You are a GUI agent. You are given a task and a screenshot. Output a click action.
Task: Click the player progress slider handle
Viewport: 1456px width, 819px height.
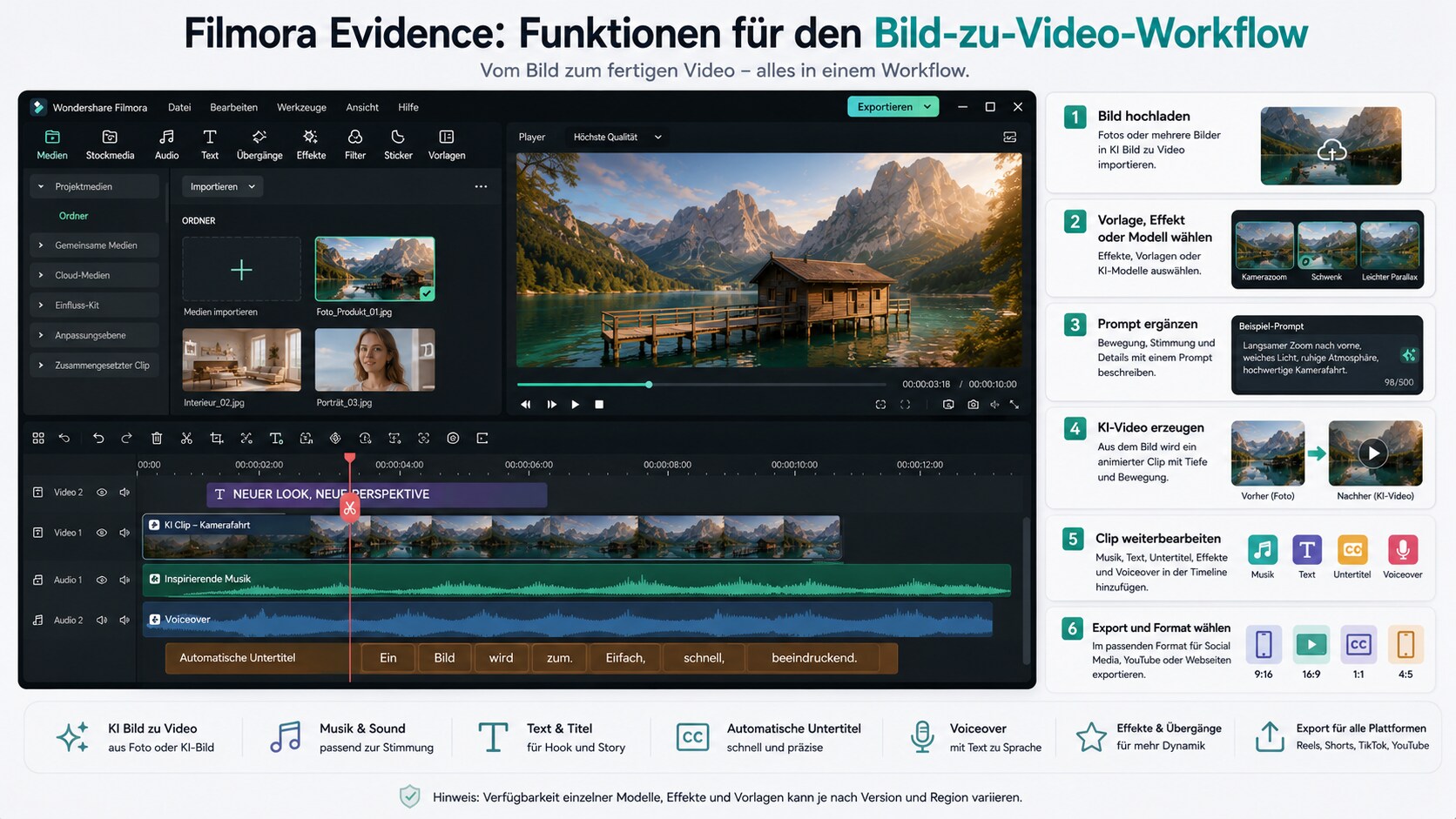[649, 384]
